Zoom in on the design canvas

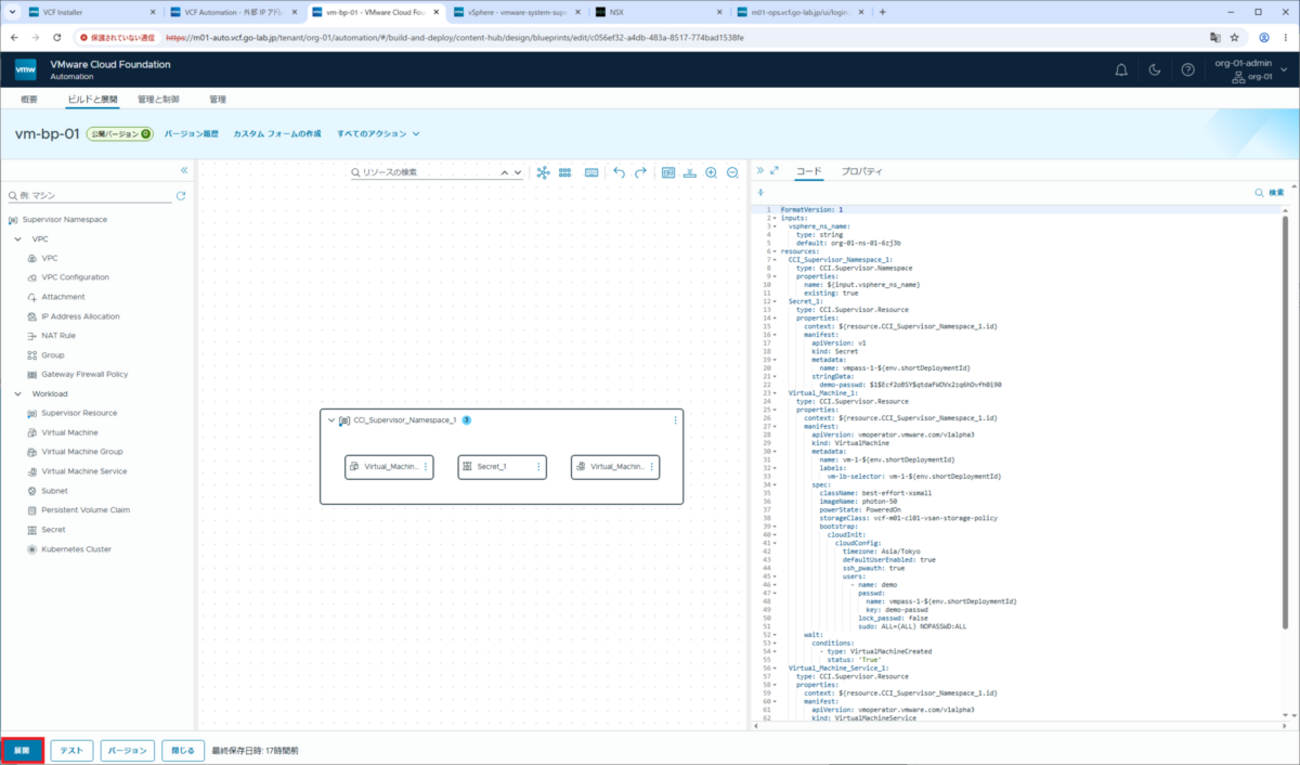point(711,173)
